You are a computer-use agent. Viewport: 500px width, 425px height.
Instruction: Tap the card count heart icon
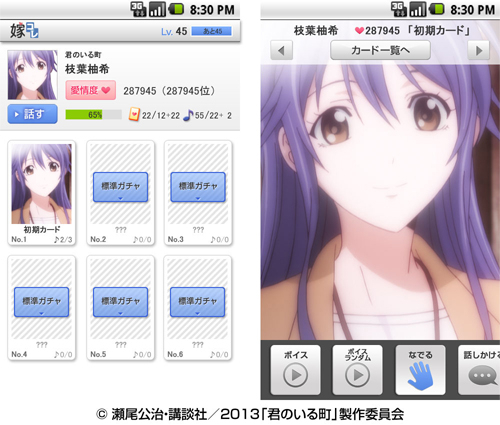pos(134,115)
